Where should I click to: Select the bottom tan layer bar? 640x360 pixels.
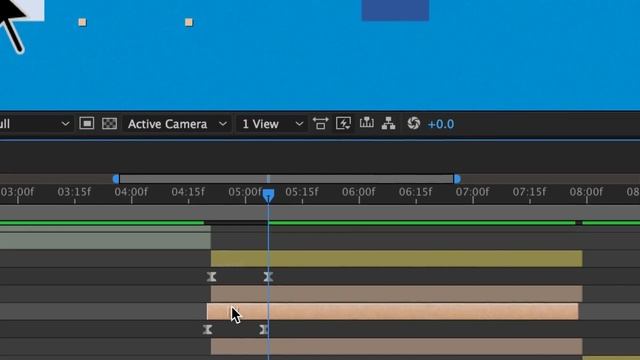(396, 347)
